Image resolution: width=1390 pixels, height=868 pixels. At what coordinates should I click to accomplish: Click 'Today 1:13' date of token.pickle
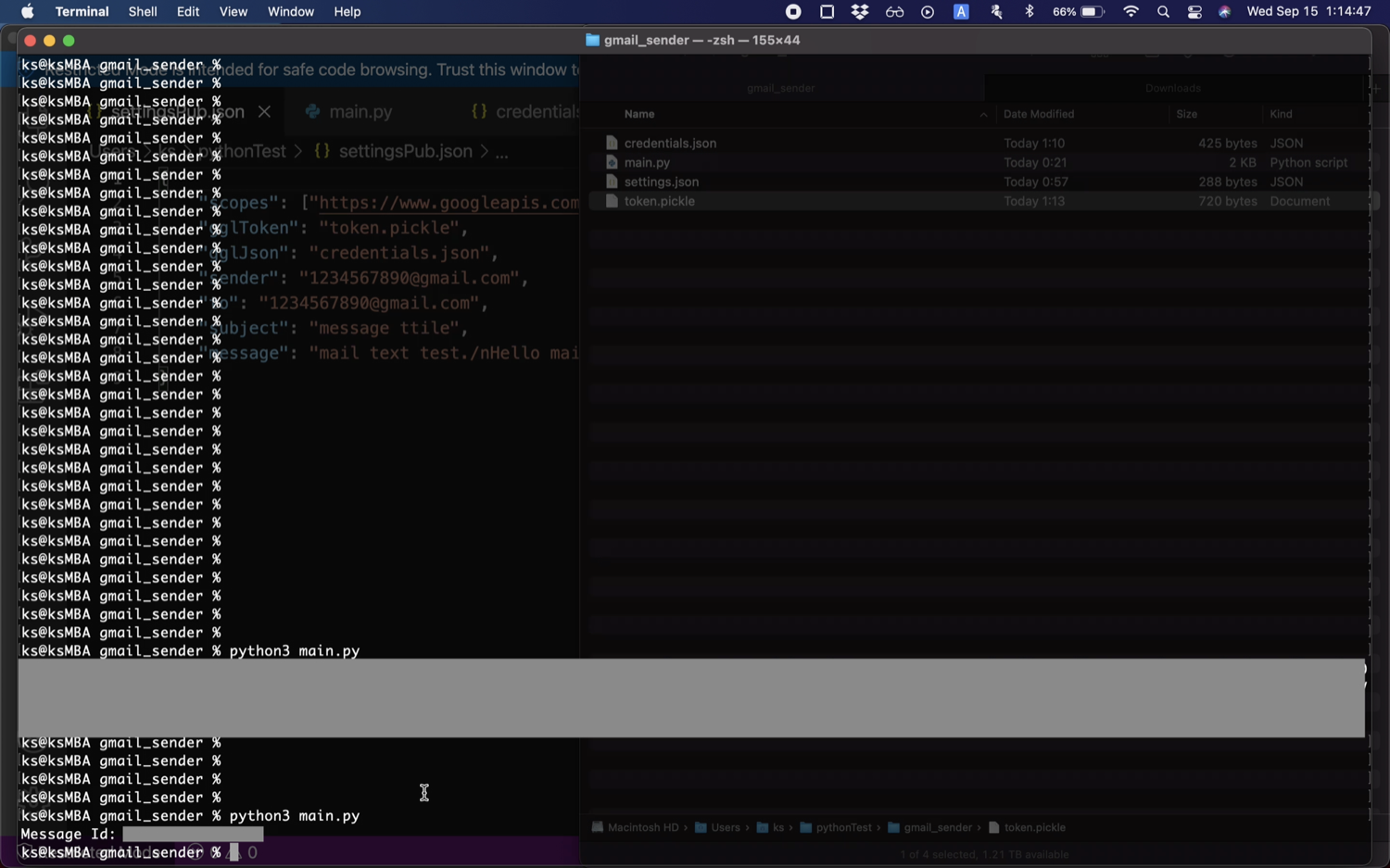pyautogui.click(x=1033, y=201)
